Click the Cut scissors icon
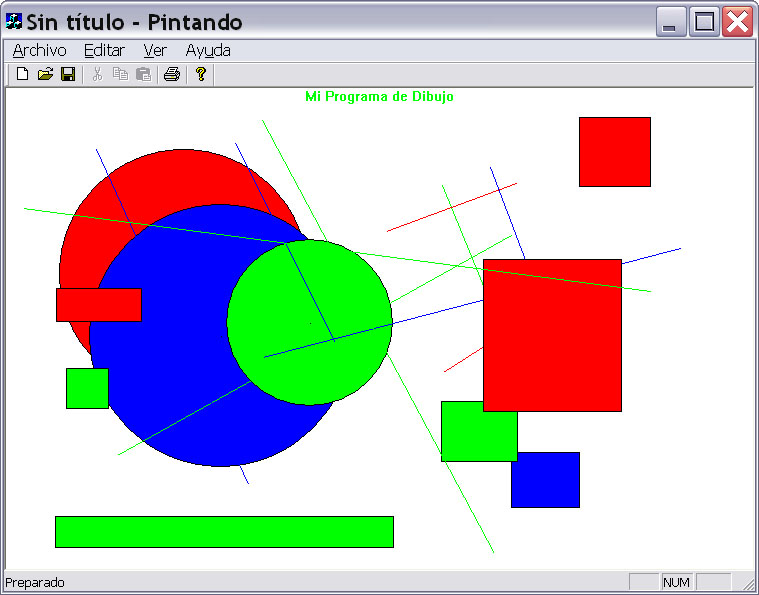This screenshot has width=759, height=595. pos(97,74)
